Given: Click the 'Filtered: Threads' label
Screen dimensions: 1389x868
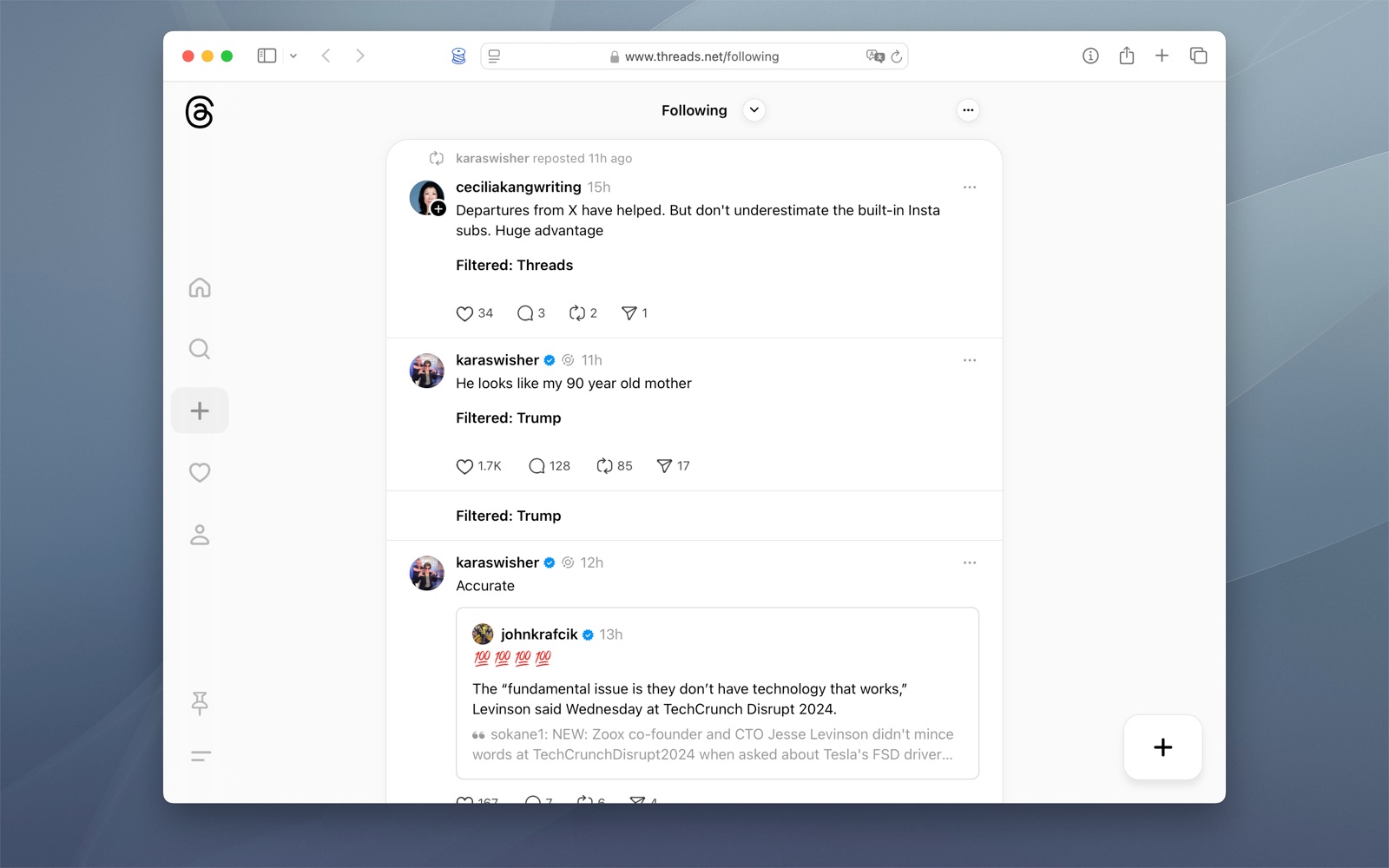Looking at the screenshot, I should click(514, 266).
